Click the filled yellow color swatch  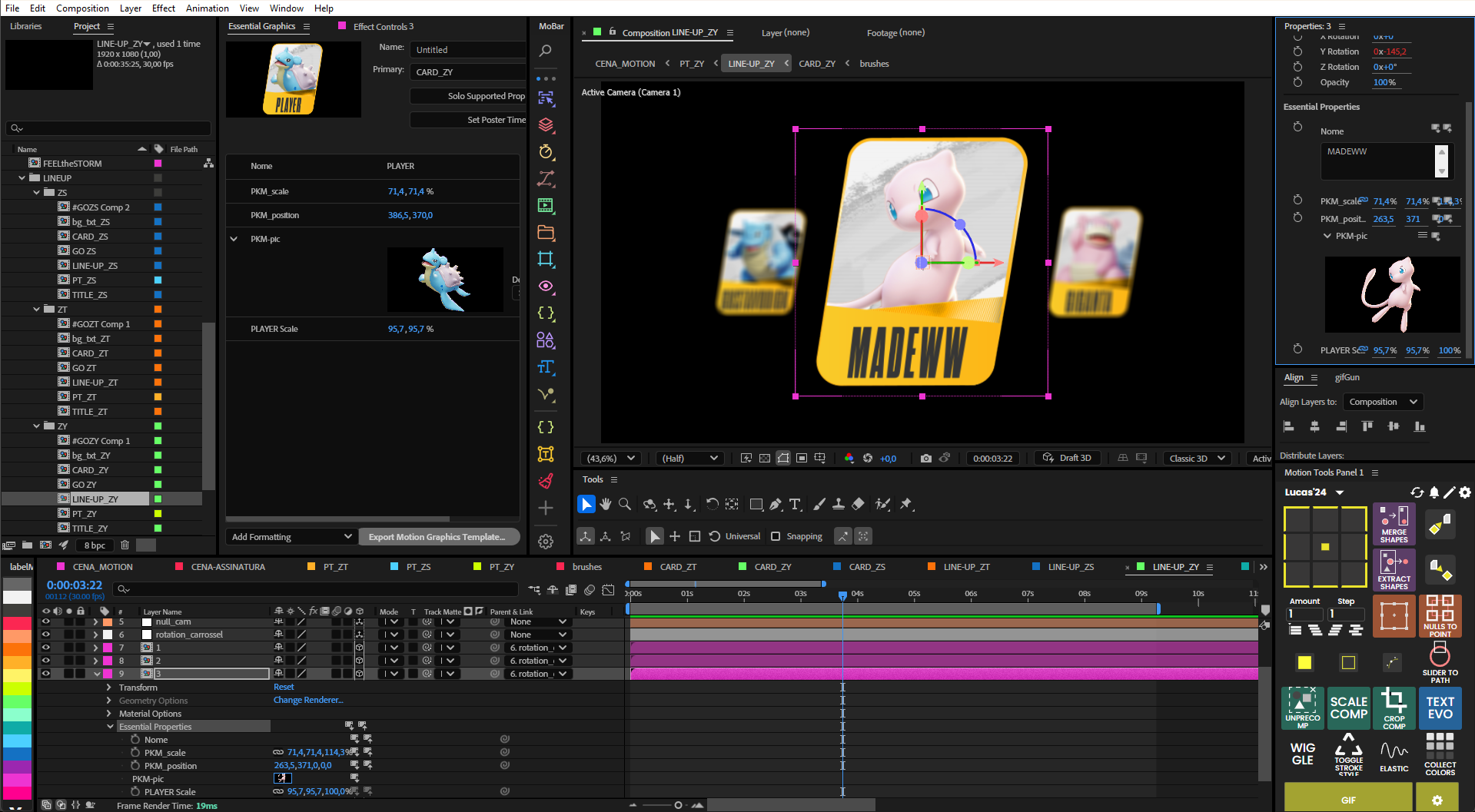click(1304, 662)
